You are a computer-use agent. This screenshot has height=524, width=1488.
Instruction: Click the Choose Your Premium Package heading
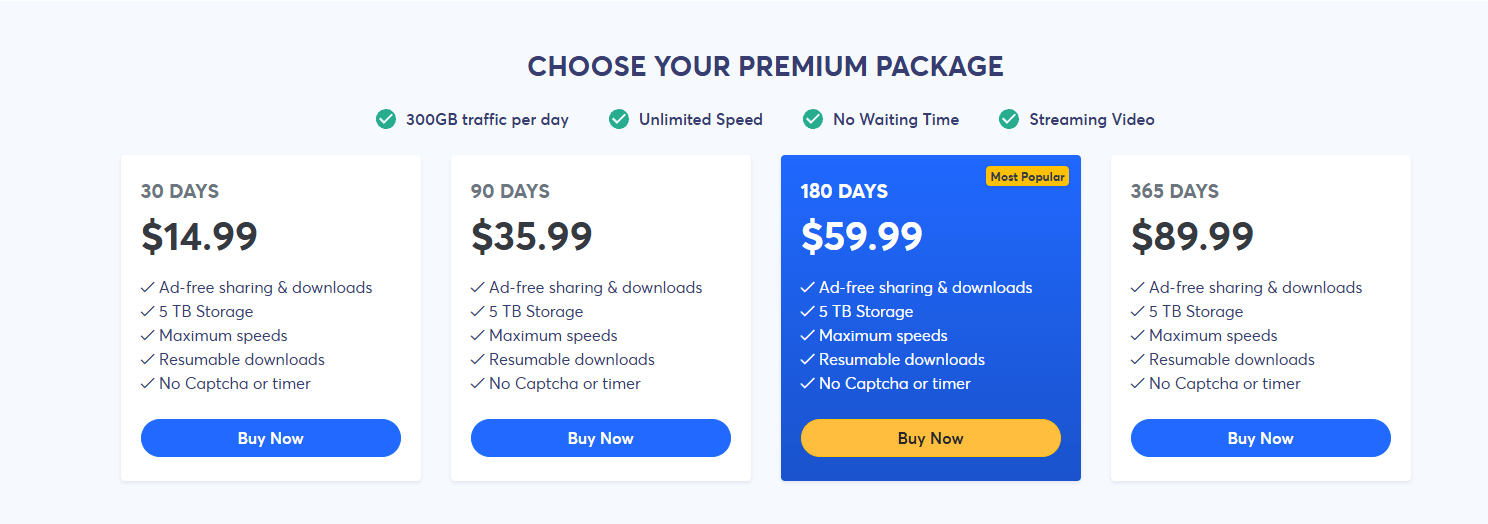coord(765,67)
